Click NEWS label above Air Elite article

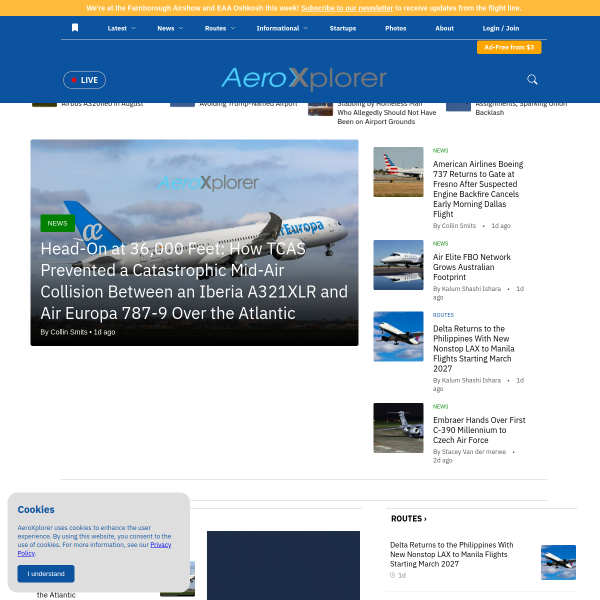pyautogui.click(x=440, y=243)
